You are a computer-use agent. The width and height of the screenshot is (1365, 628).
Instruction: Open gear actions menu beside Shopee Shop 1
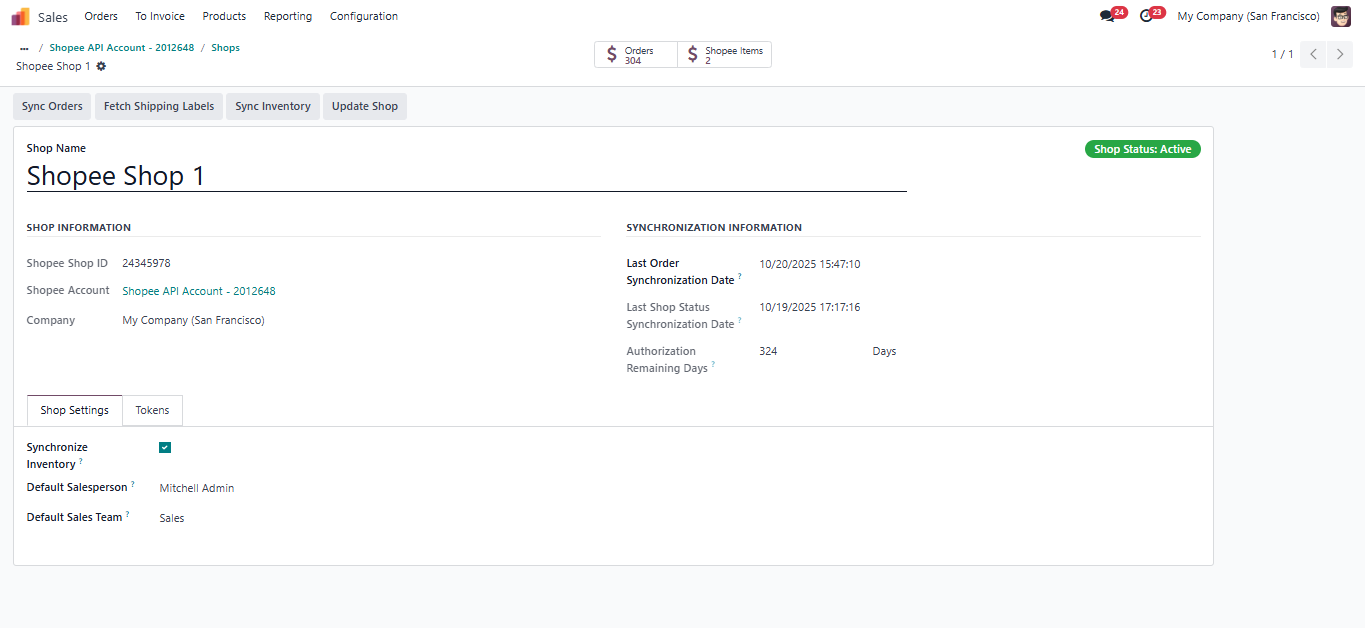101,66
